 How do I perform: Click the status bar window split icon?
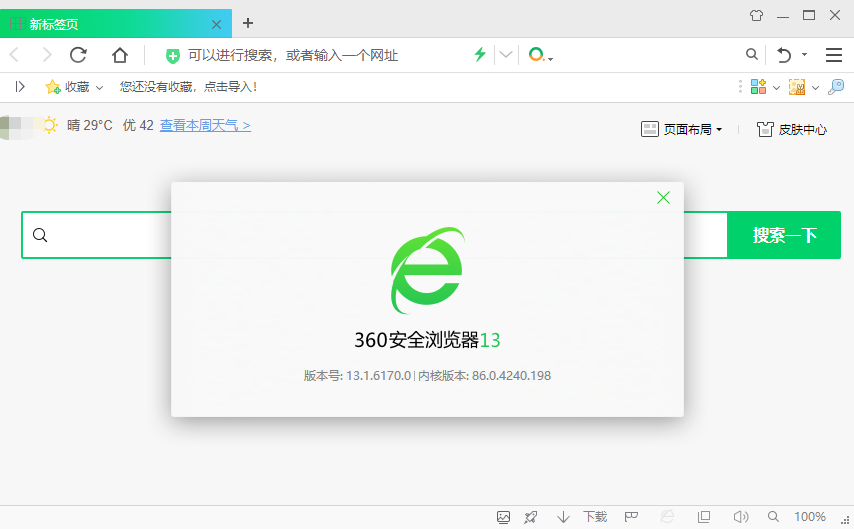(704, 516)
